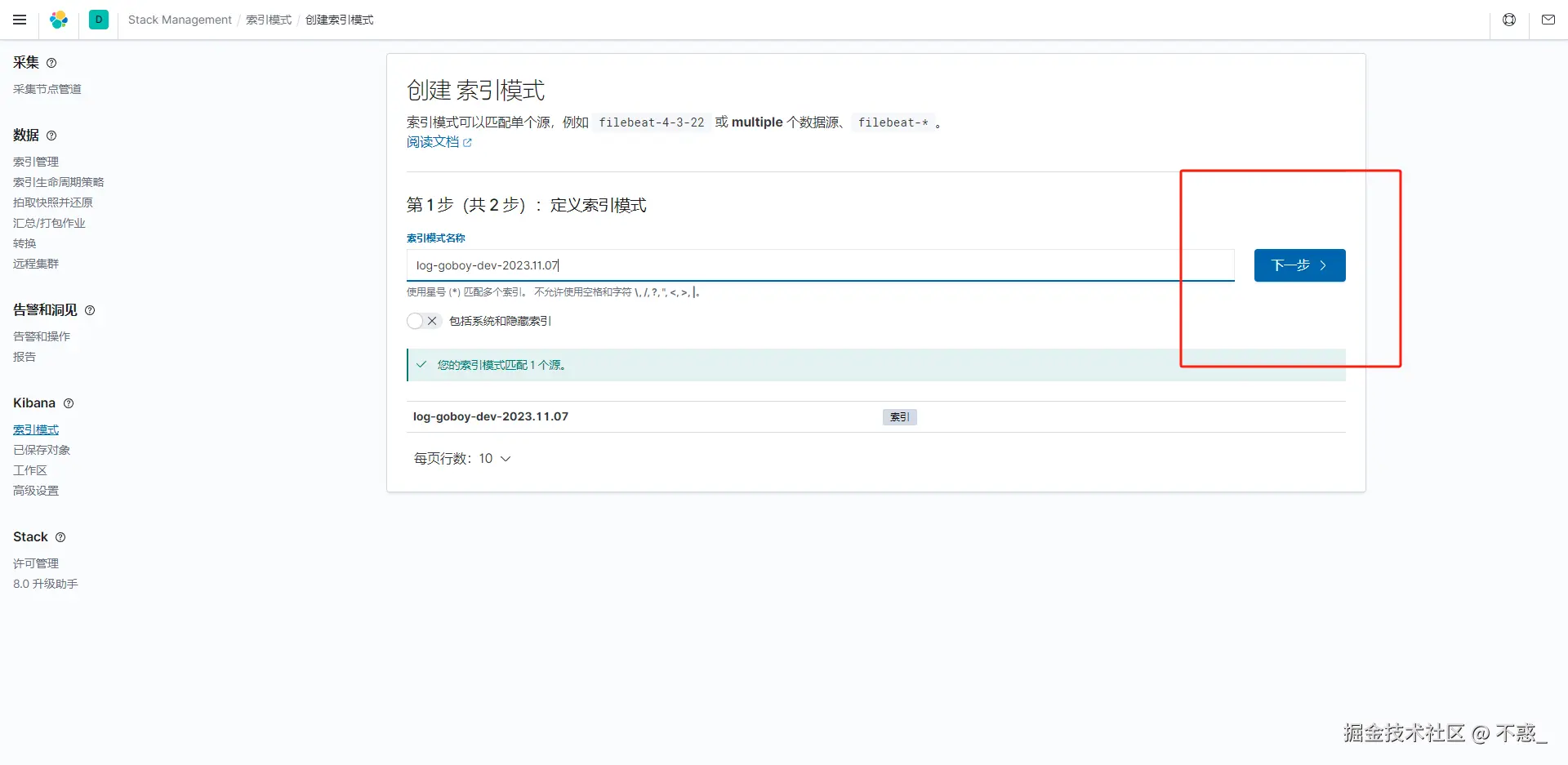Open the 阅读文档 documentation link

click(x=434, y=142)
